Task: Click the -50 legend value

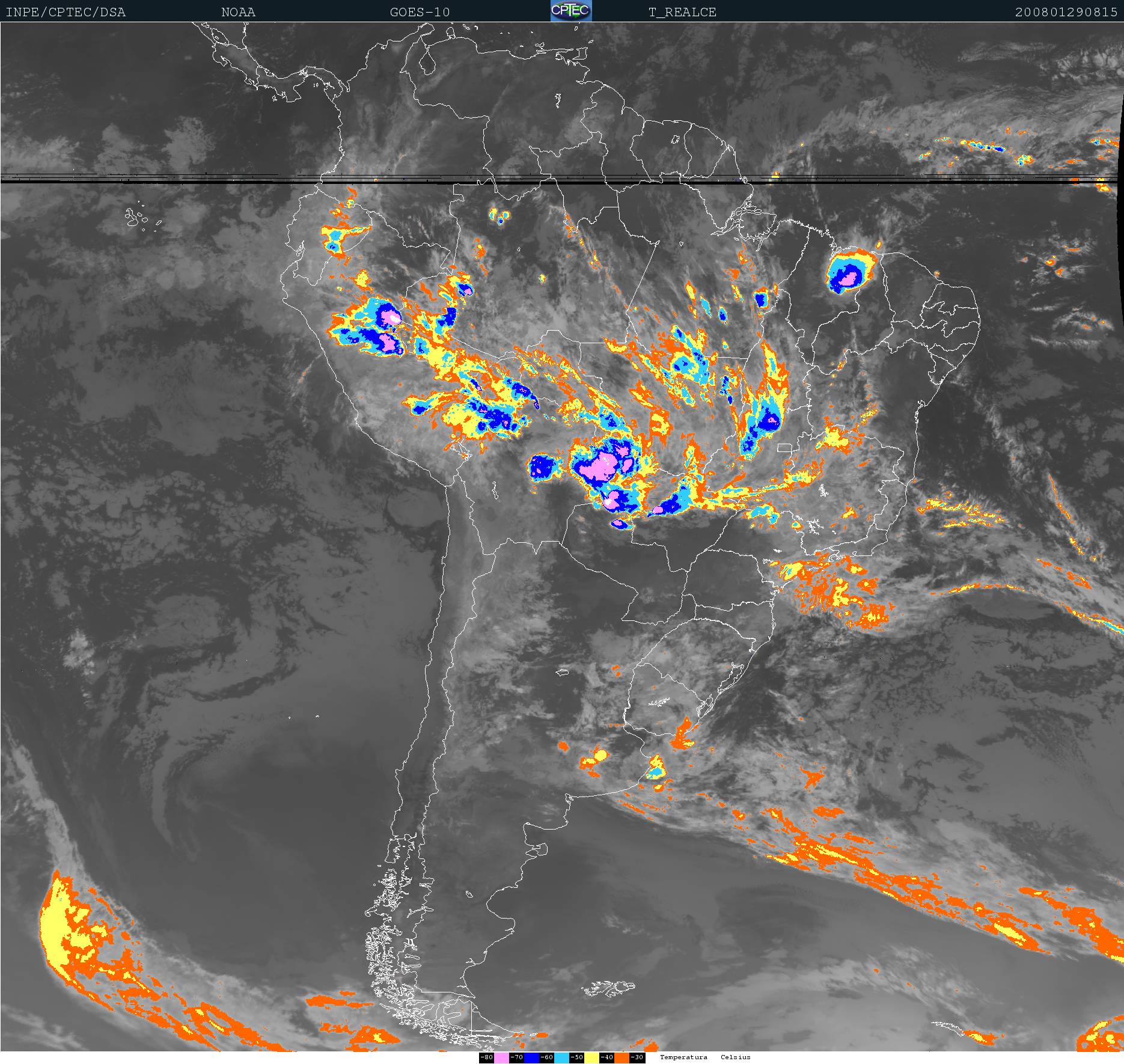Action: [576, 1057]
